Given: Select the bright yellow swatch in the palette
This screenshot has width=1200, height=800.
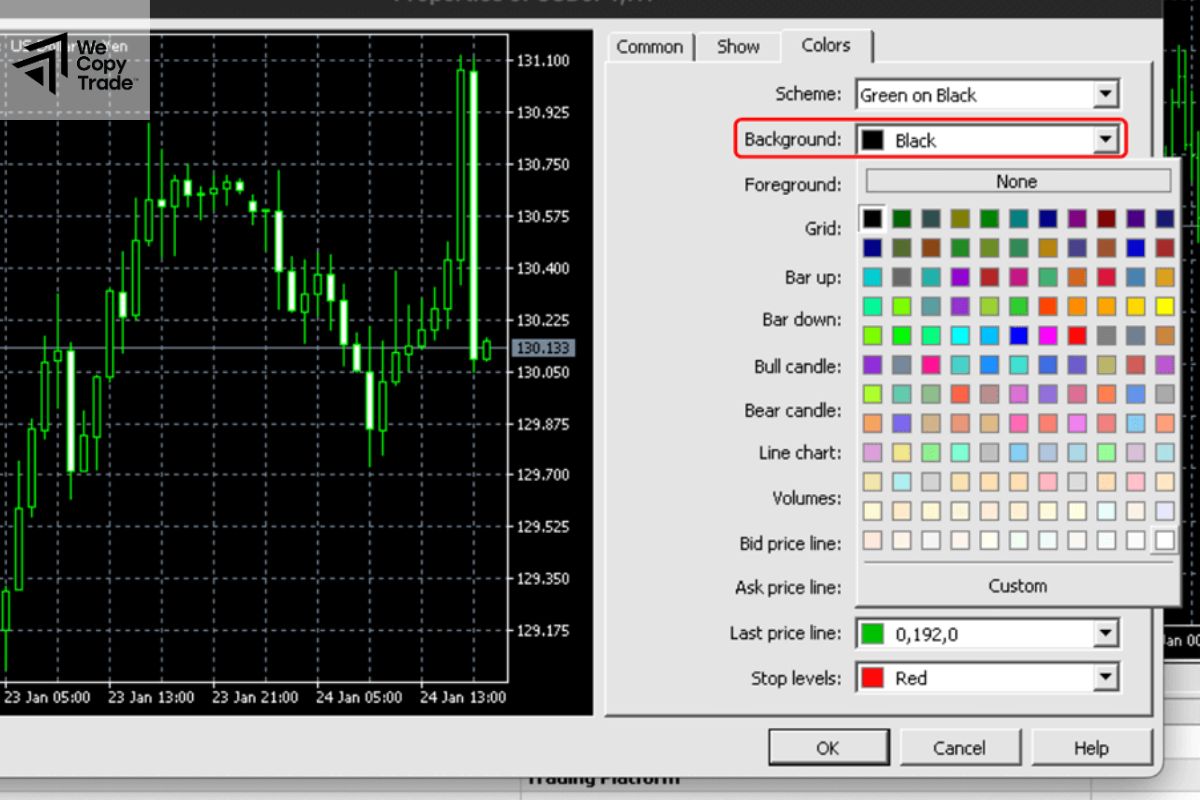Looking at the screenshot, I should pos(1165,307).
